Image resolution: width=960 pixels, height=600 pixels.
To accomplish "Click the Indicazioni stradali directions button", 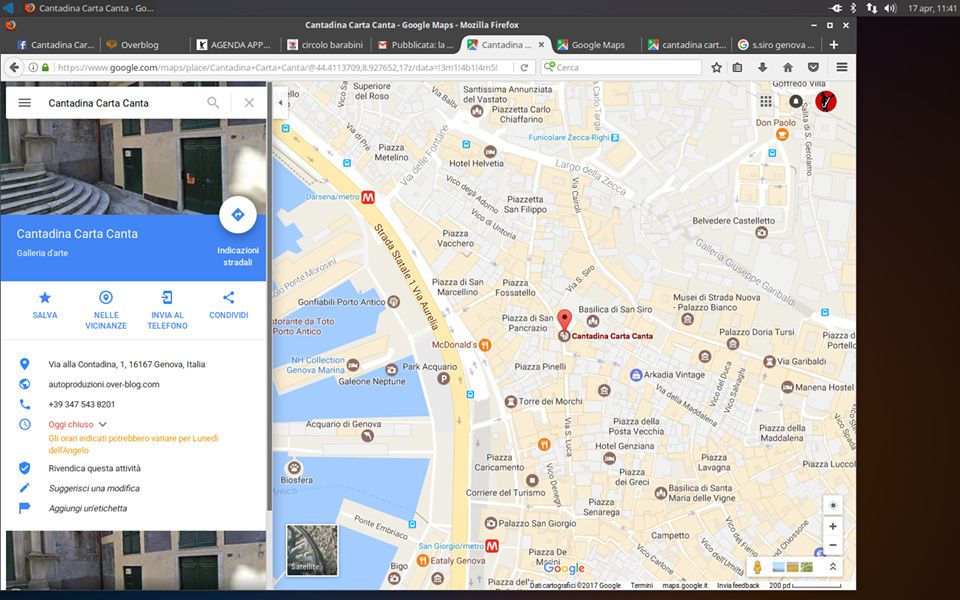I will tap(238, 215).
